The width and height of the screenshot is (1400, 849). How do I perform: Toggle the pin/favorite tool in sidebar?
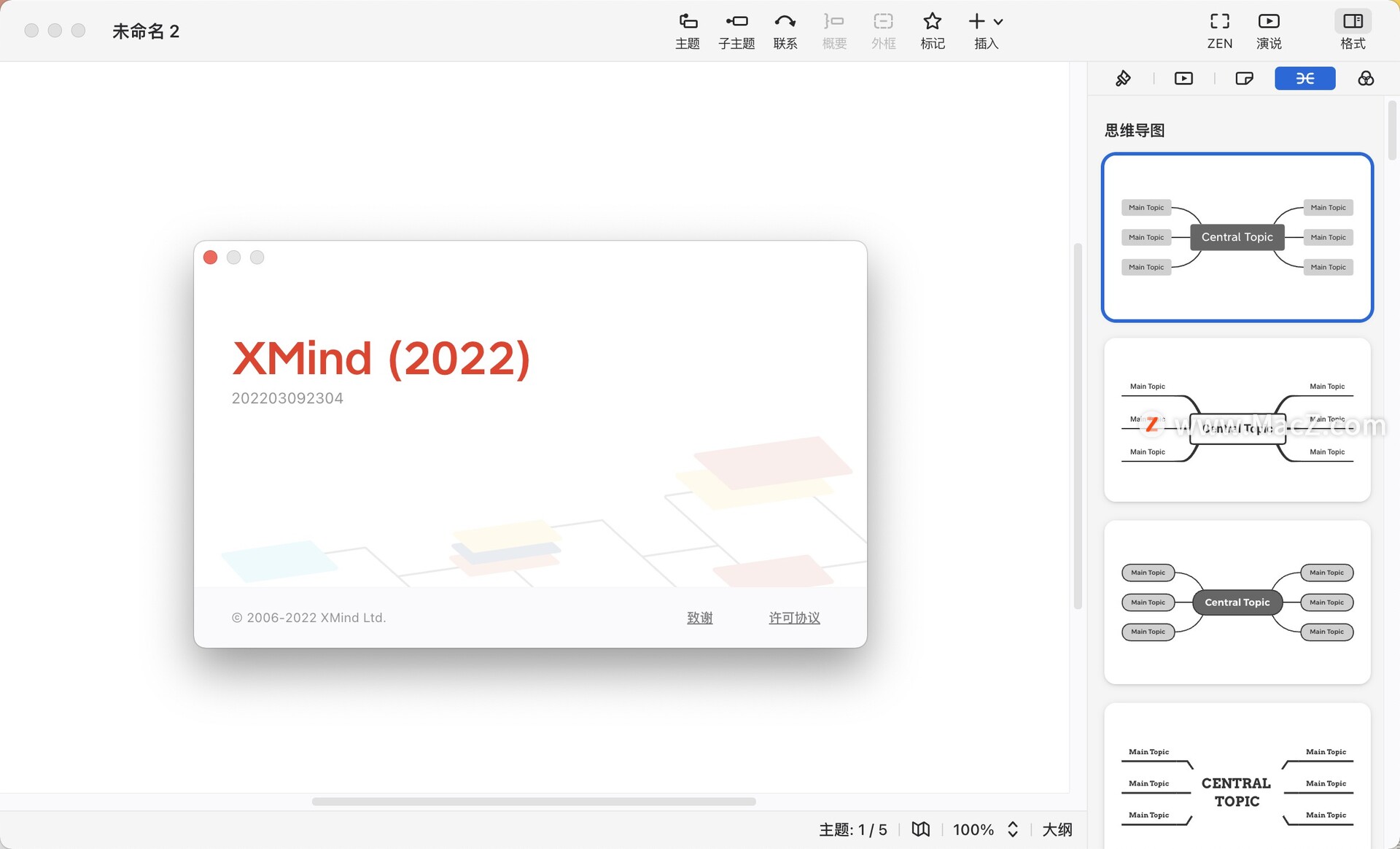pyautogui.click(x=1122, y=78)
